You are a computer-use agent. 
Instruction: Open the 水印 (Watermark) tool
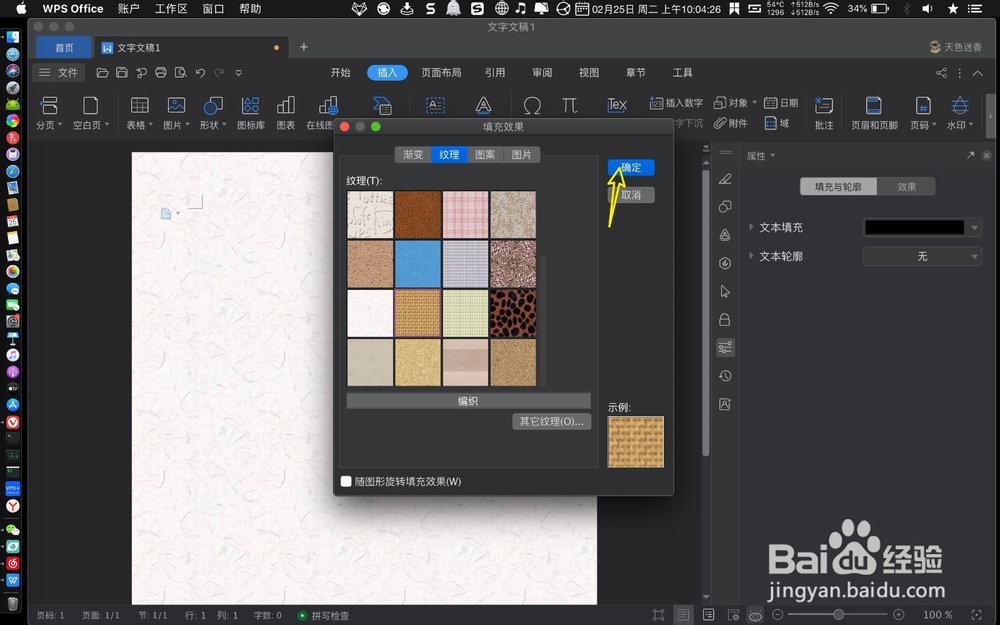click(959, 110)
